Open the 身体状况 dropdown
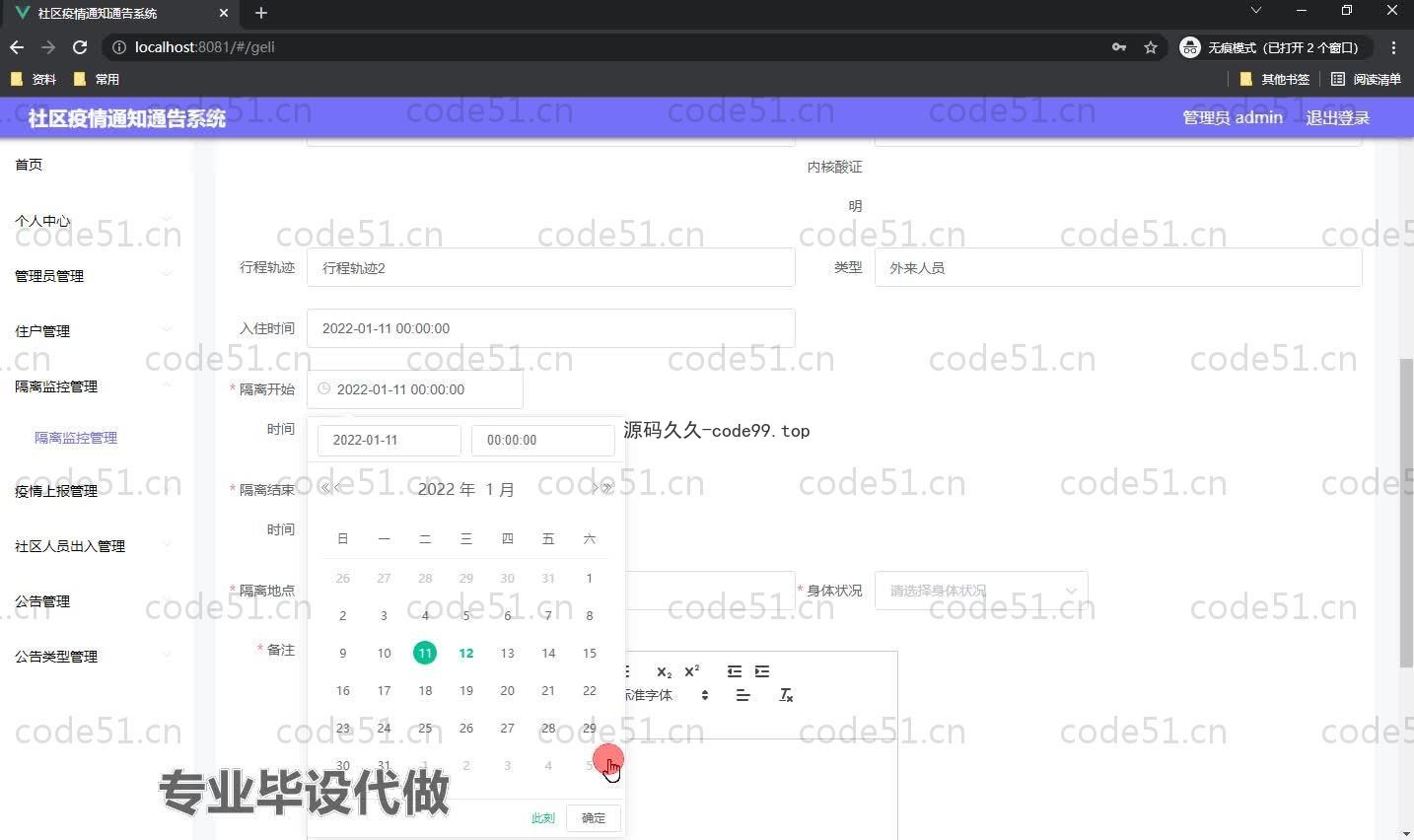The height and width of the screenshot is (840, 1414). tap(981, 591)
